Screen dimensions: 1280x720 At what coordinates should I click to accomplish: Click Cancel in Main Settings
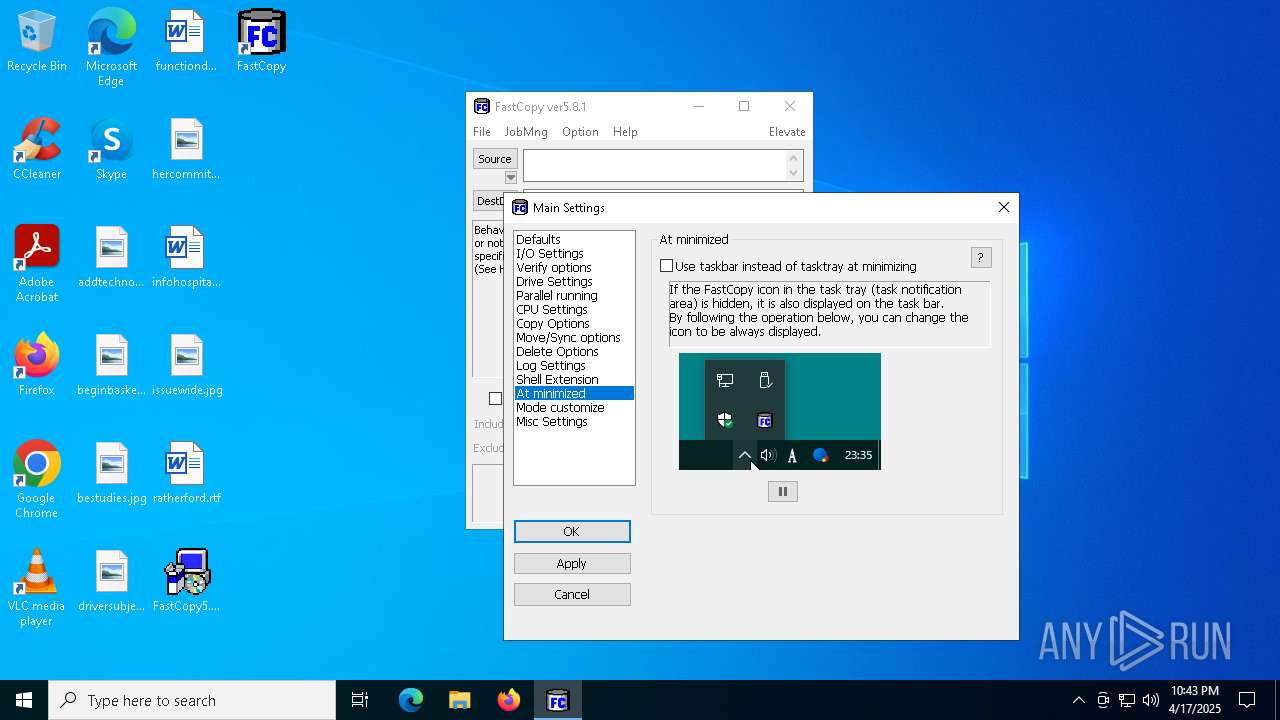572,595
